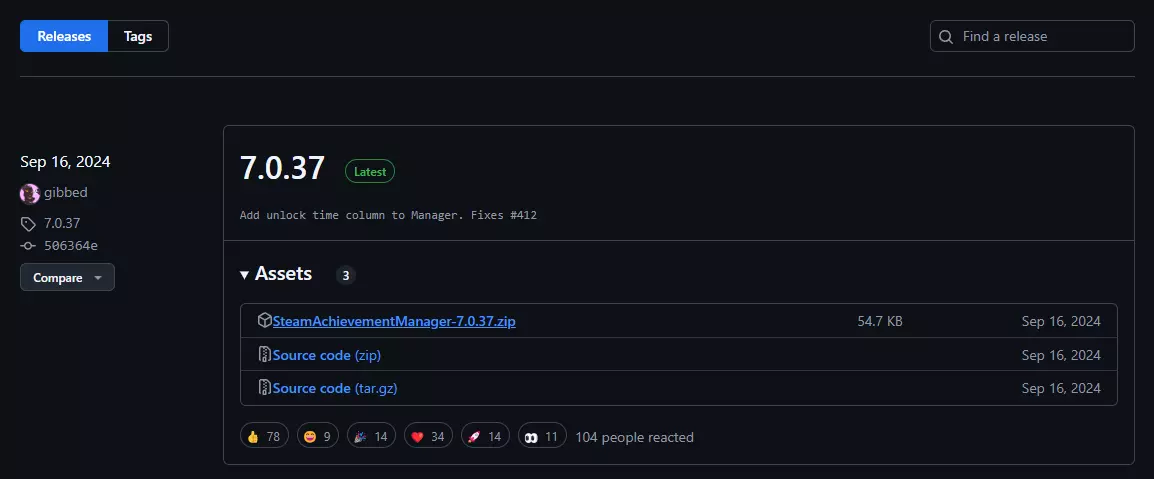The width and height of the screenshot is (1154, 479).
Task: Toggle hooray reaction with 14
Action: pyautogui.click(x=372, y=436)
